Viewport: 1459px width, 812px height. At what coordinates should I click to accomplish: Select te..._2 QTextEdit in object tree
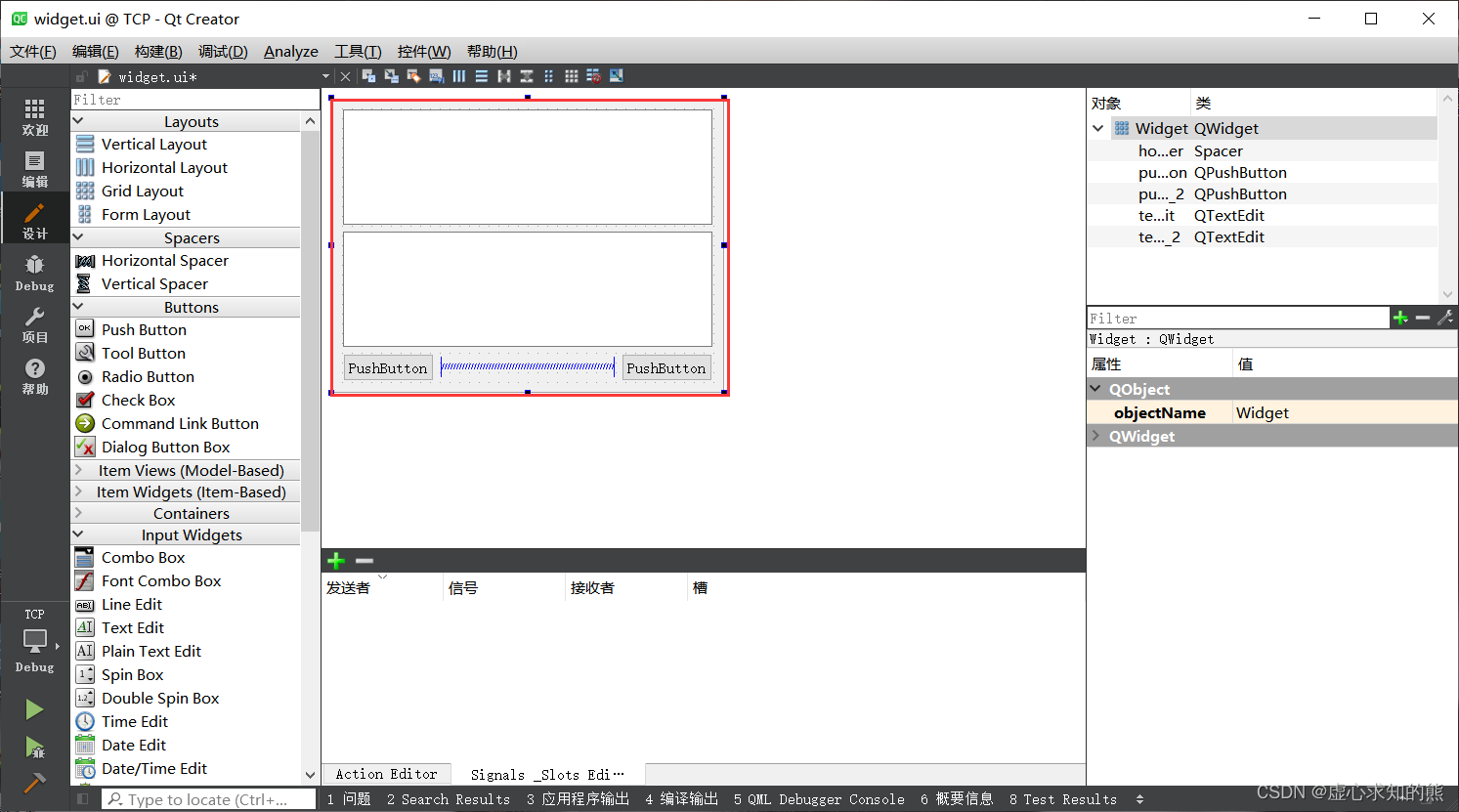(1262, 236)
